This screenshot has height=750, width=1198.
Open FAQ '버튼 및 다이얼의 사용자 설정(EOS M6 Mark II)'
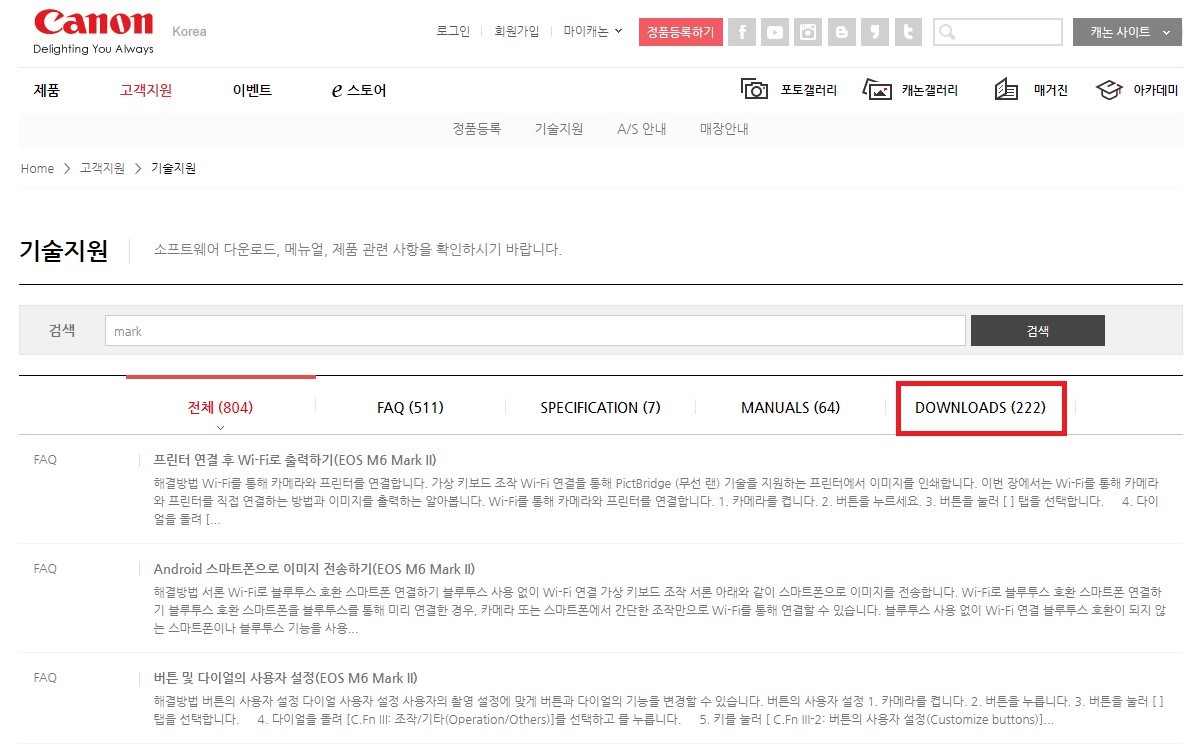click(285, 678)
